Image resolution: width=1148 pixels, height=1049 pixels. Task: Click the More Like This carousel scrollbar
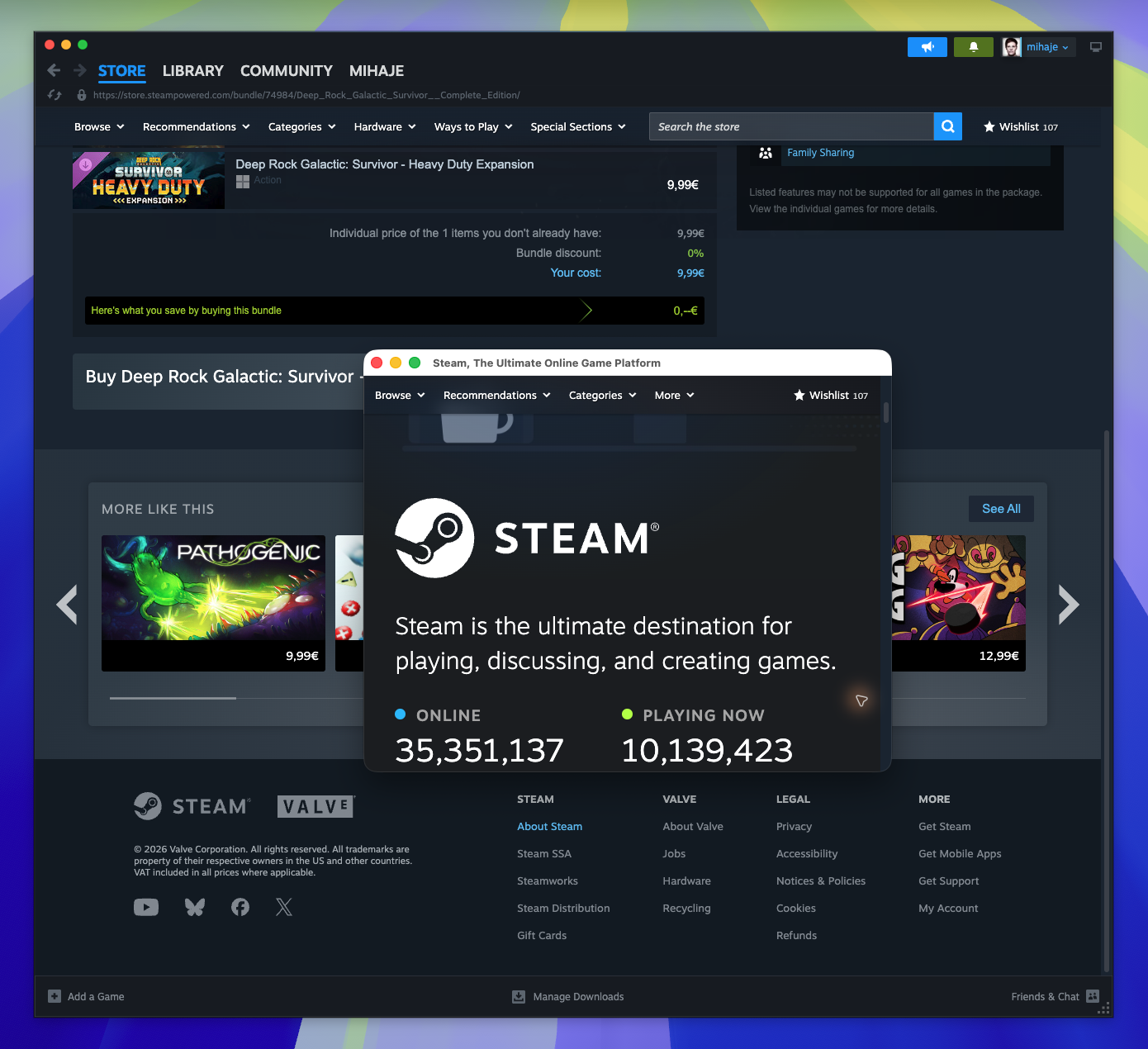click(173, 699)
